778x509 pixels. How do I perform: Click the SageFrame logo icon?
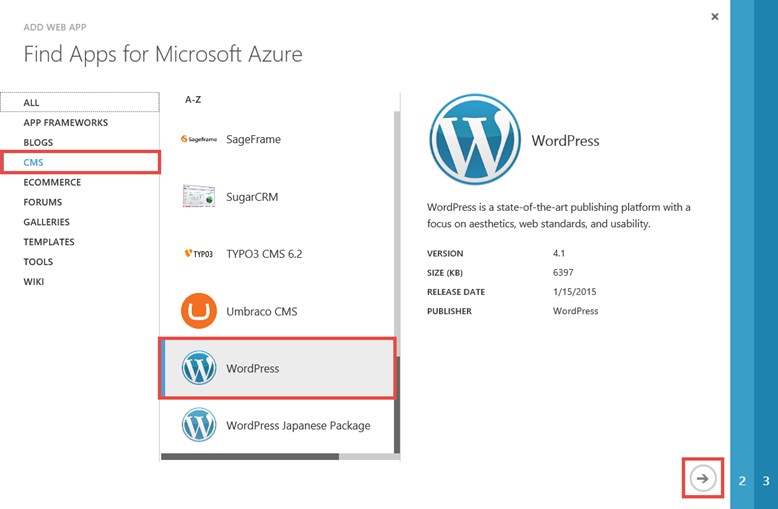pyautogui.click(x=199, y=139)
